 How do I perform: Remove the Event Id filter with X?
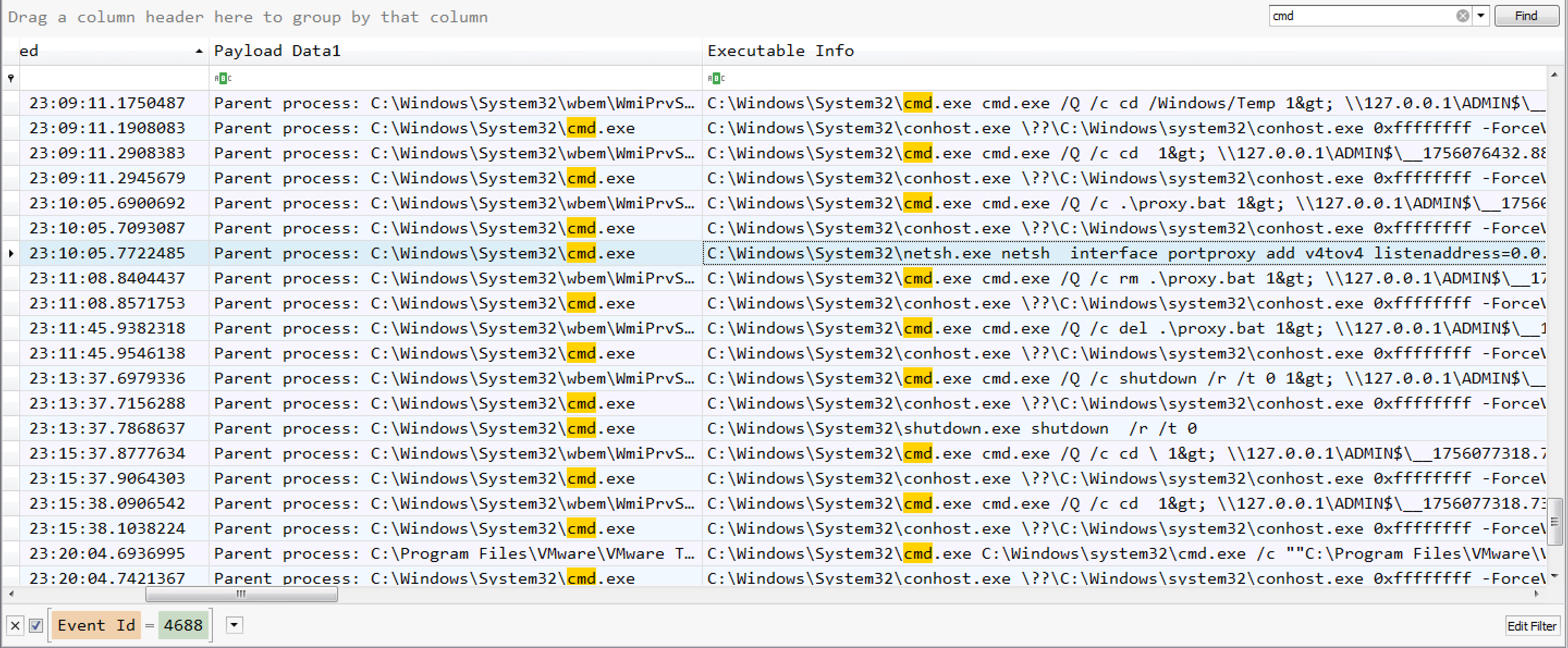(x=15, y=625)
